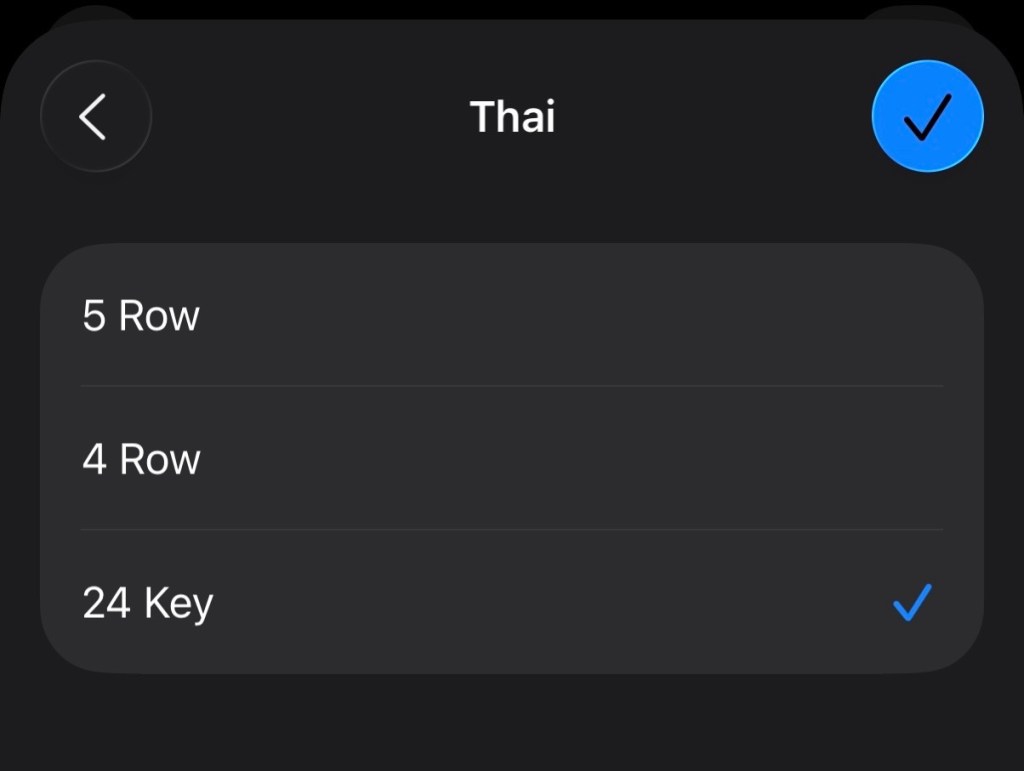The image size is (1024, 771).
Task: Pick the last option in the layout list
Action: [x=510, y=603]
